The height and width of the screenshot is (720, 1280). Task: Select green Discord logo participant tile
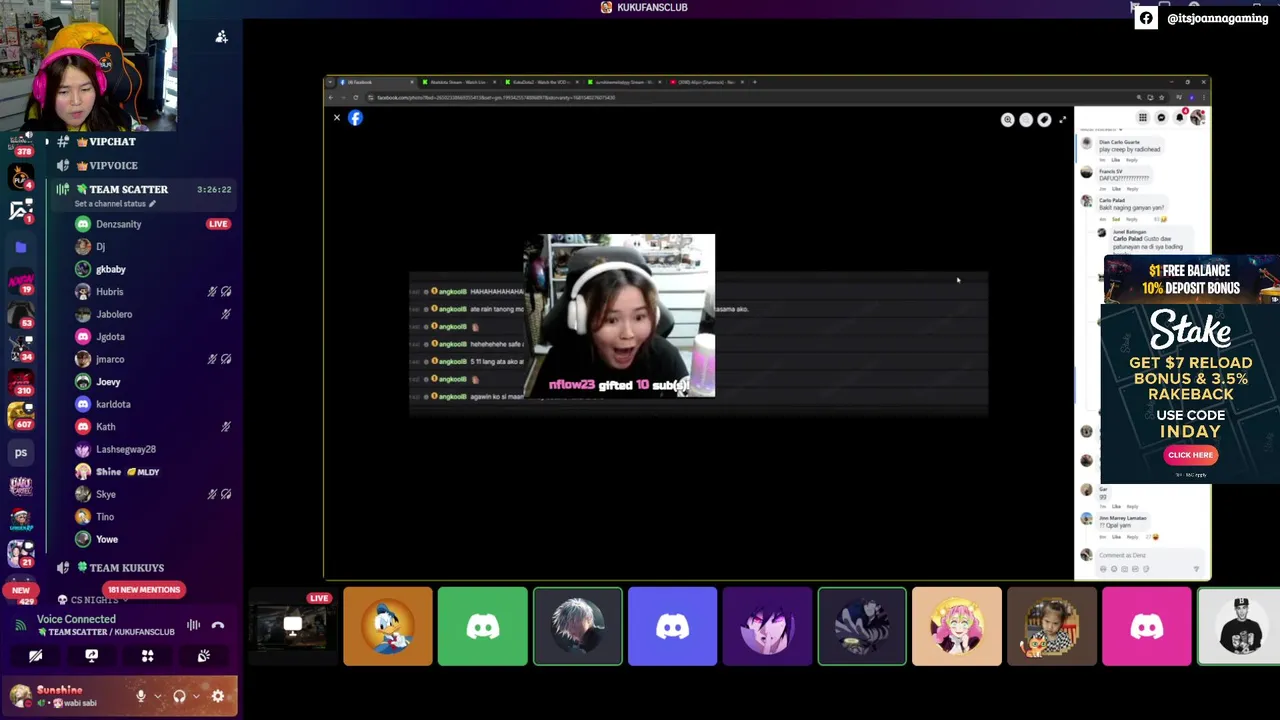(x=483, y=626)
